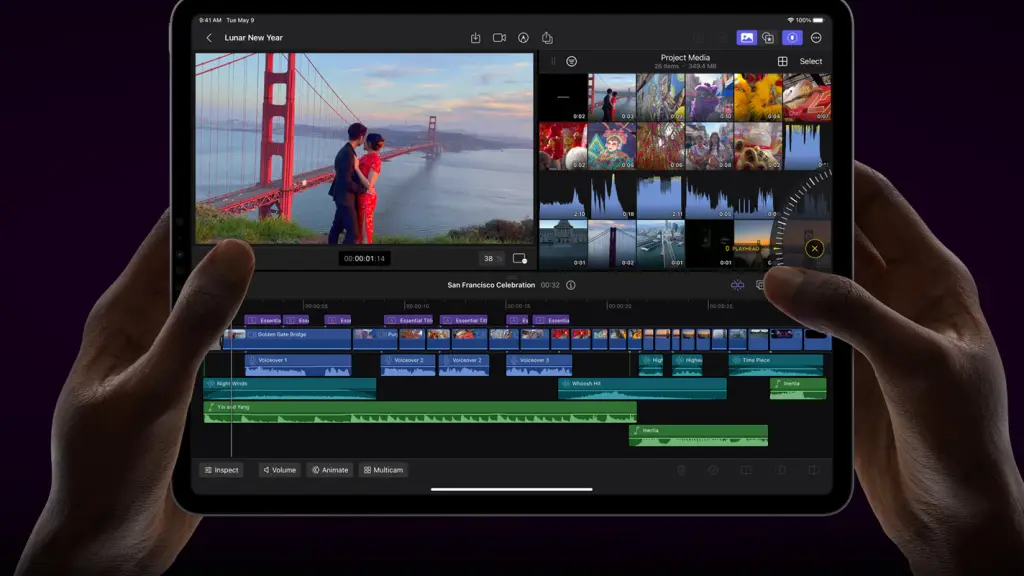Screen dimensions: 1024x576
Task: Open the 38% viewer zoom menu
Action: tap(491, 258)
